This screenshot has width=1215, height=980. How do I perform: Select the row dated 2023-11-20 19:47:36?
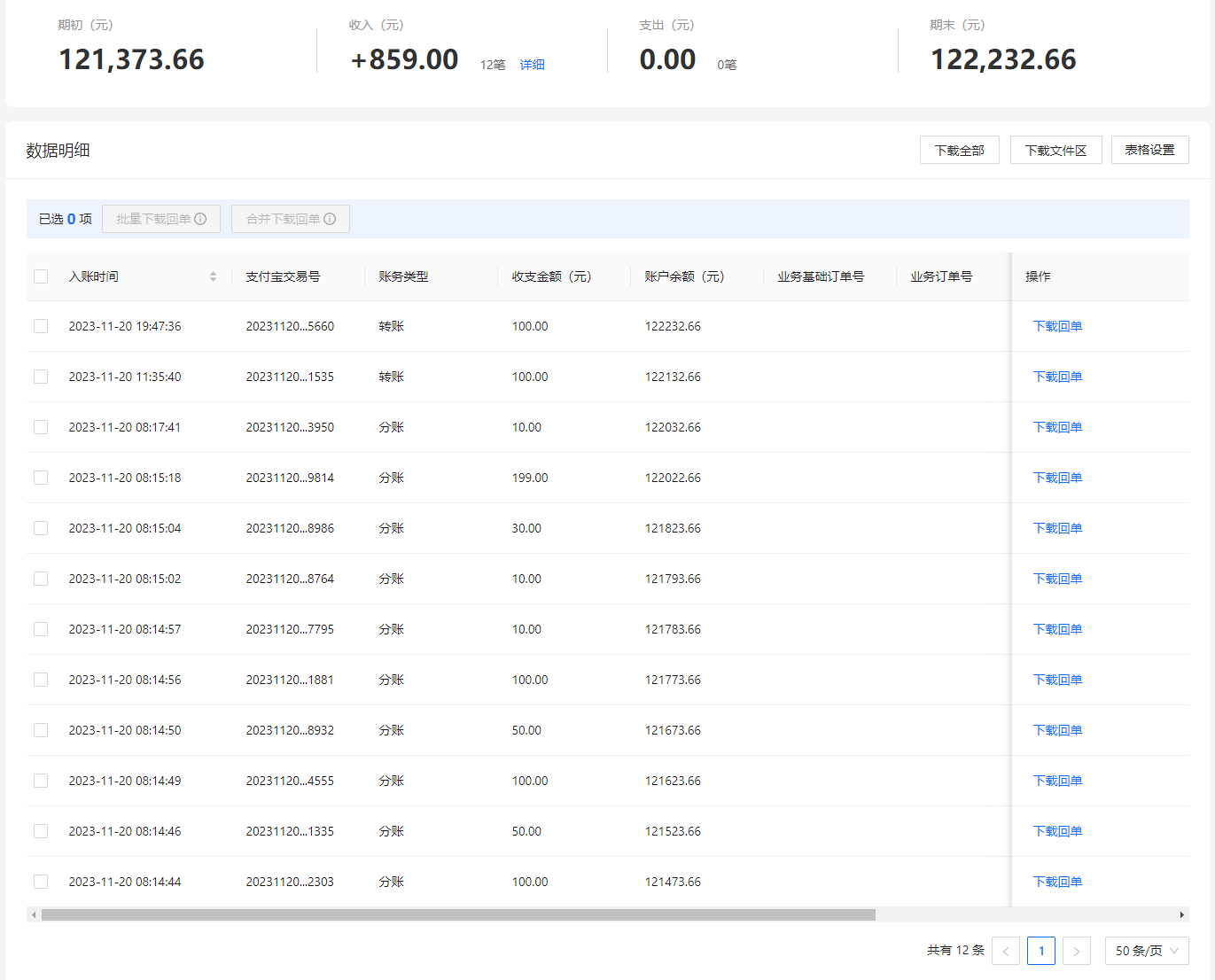[x=41, y=326]
